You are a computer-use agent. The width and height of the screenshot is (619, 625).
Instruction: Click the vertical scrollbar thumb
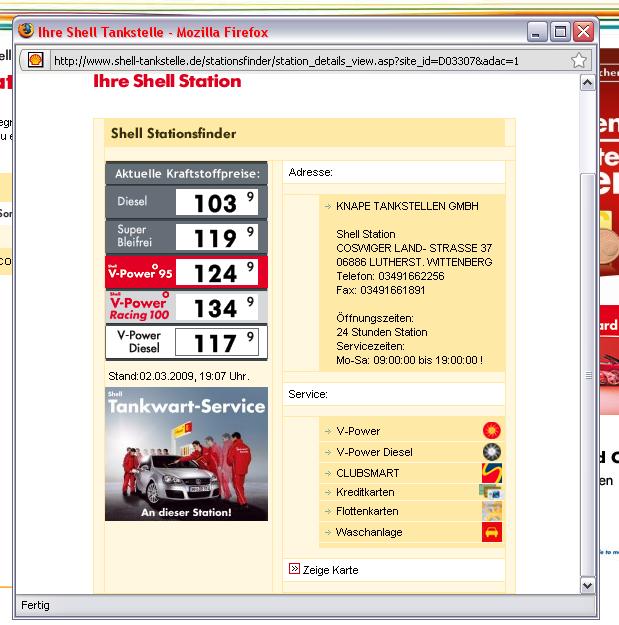[587, 375]
